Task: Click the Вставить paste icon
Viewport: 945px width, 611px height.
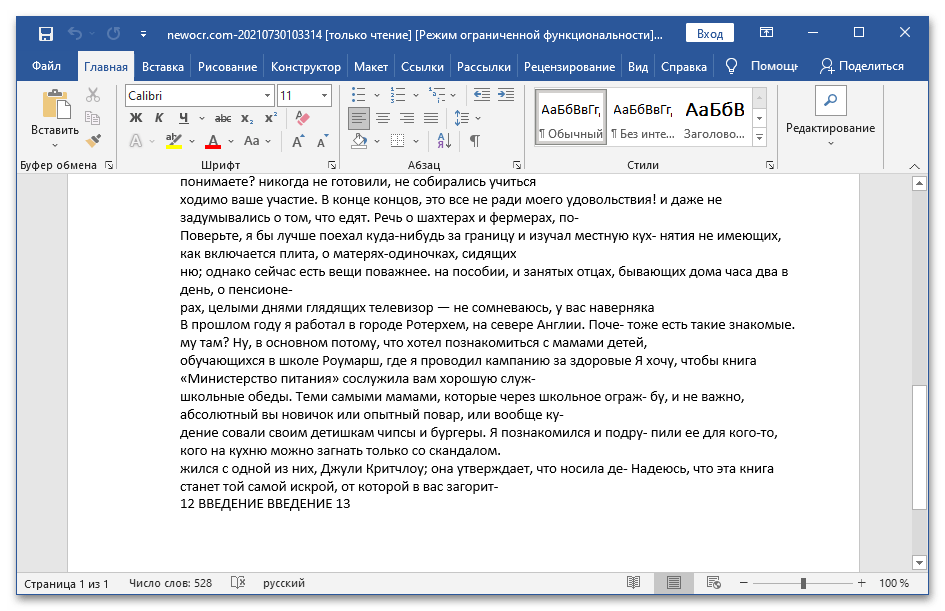Action: click(55, 105)
